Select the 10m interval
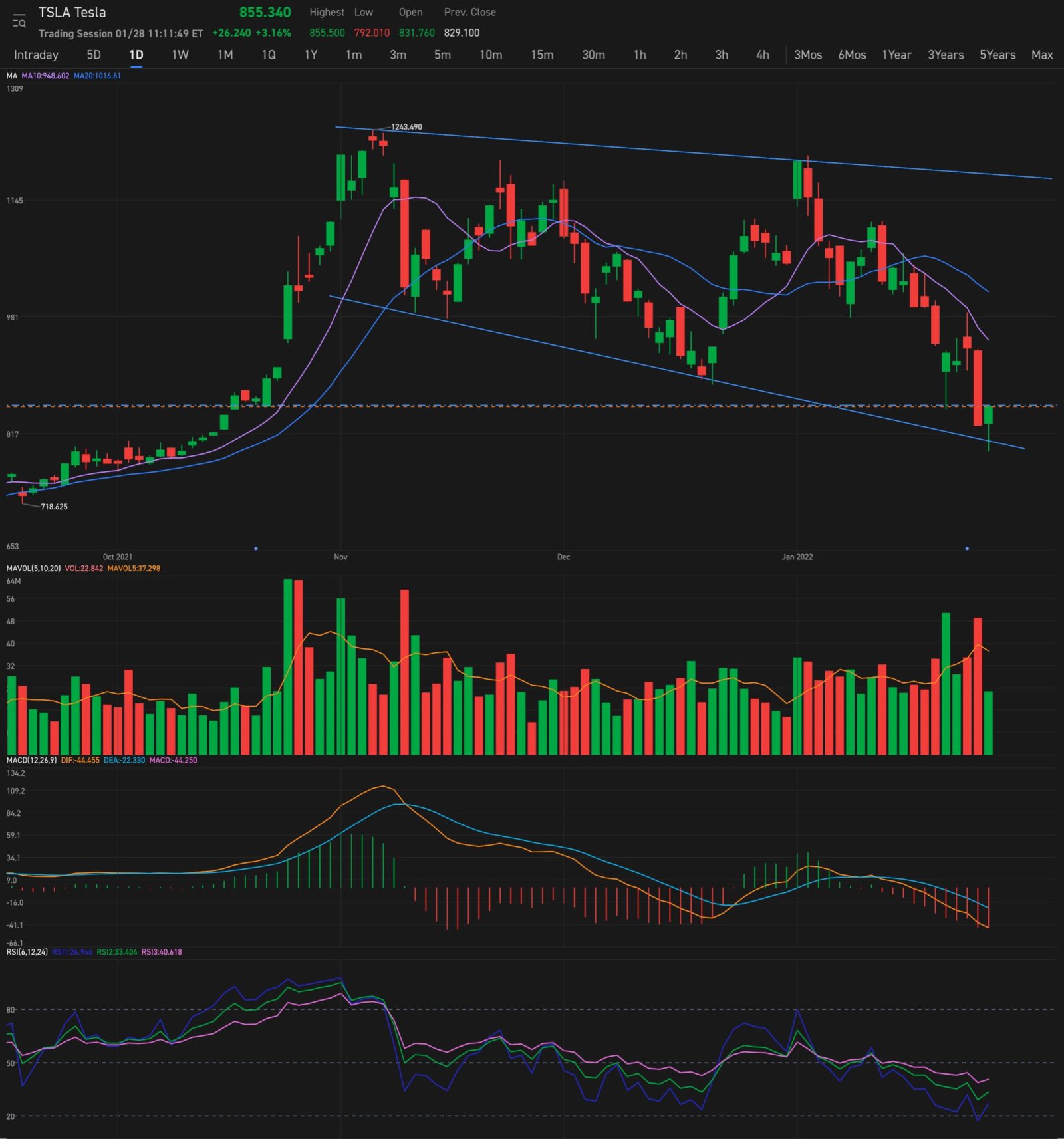 pyautogui.click(x=491, y=55)
